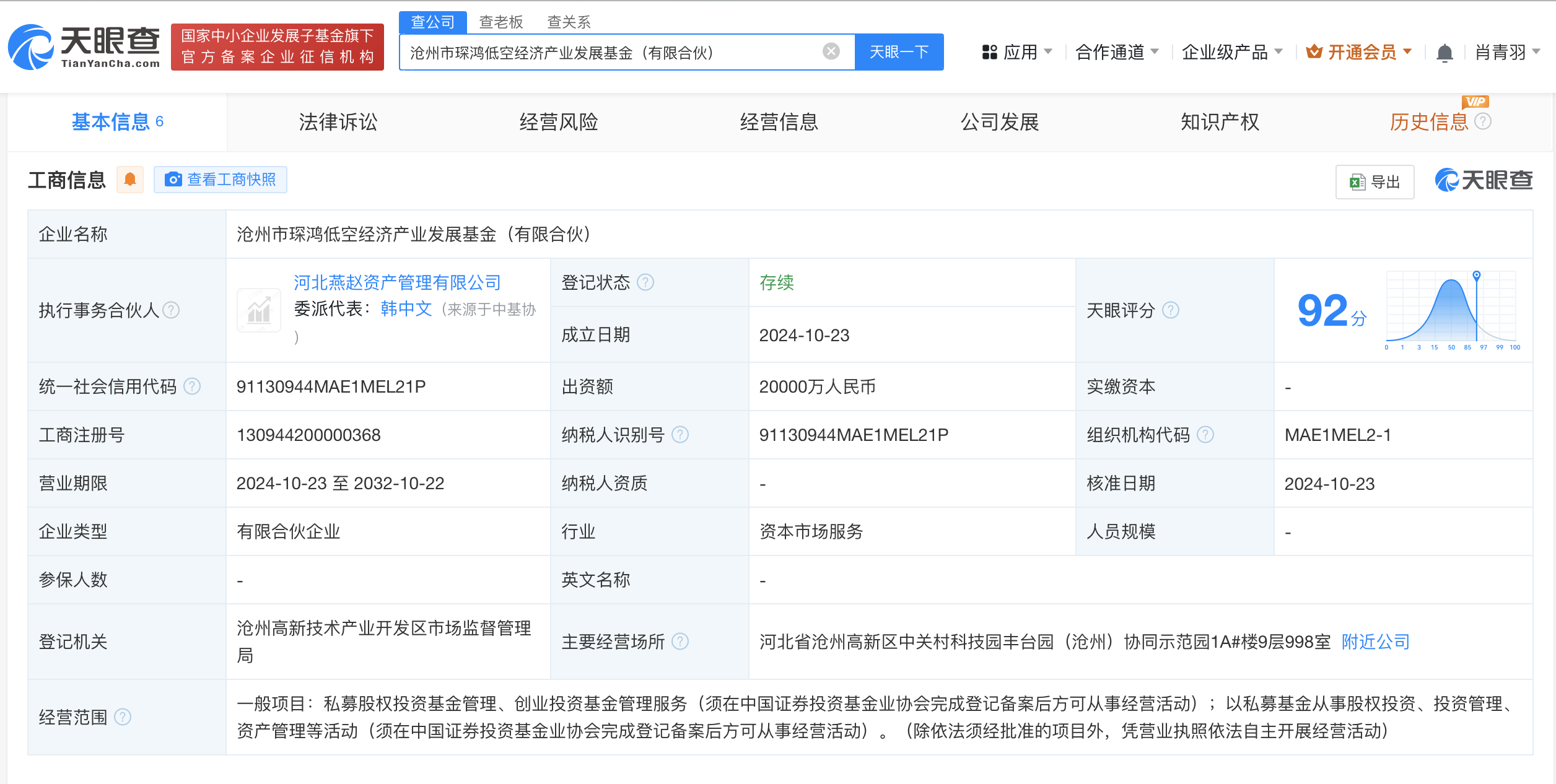1556x784 pixels.
Task: Click the 开通会员 crown icon
Action: [x=1316, y=52]
